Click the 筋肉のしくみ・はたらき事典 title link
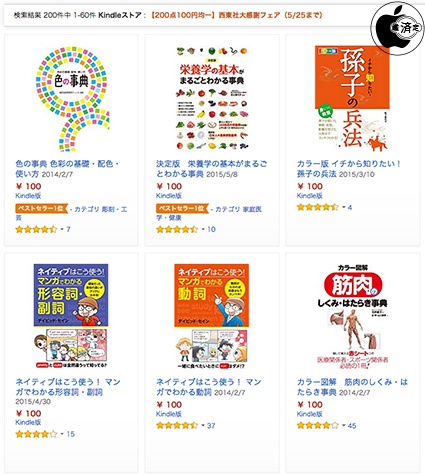 pyautogui.click(x=352, y=387)
